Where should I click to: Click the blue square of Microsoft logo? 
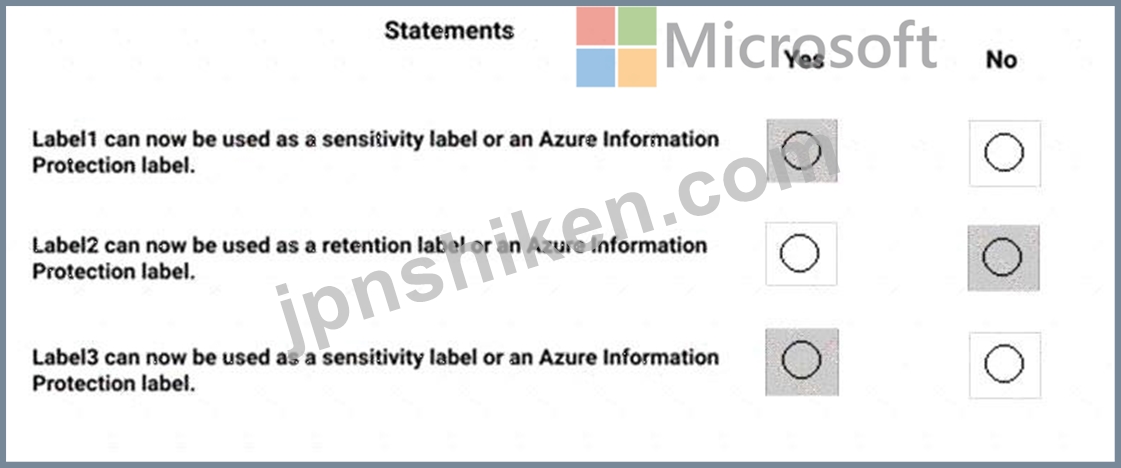coord(596,68)
